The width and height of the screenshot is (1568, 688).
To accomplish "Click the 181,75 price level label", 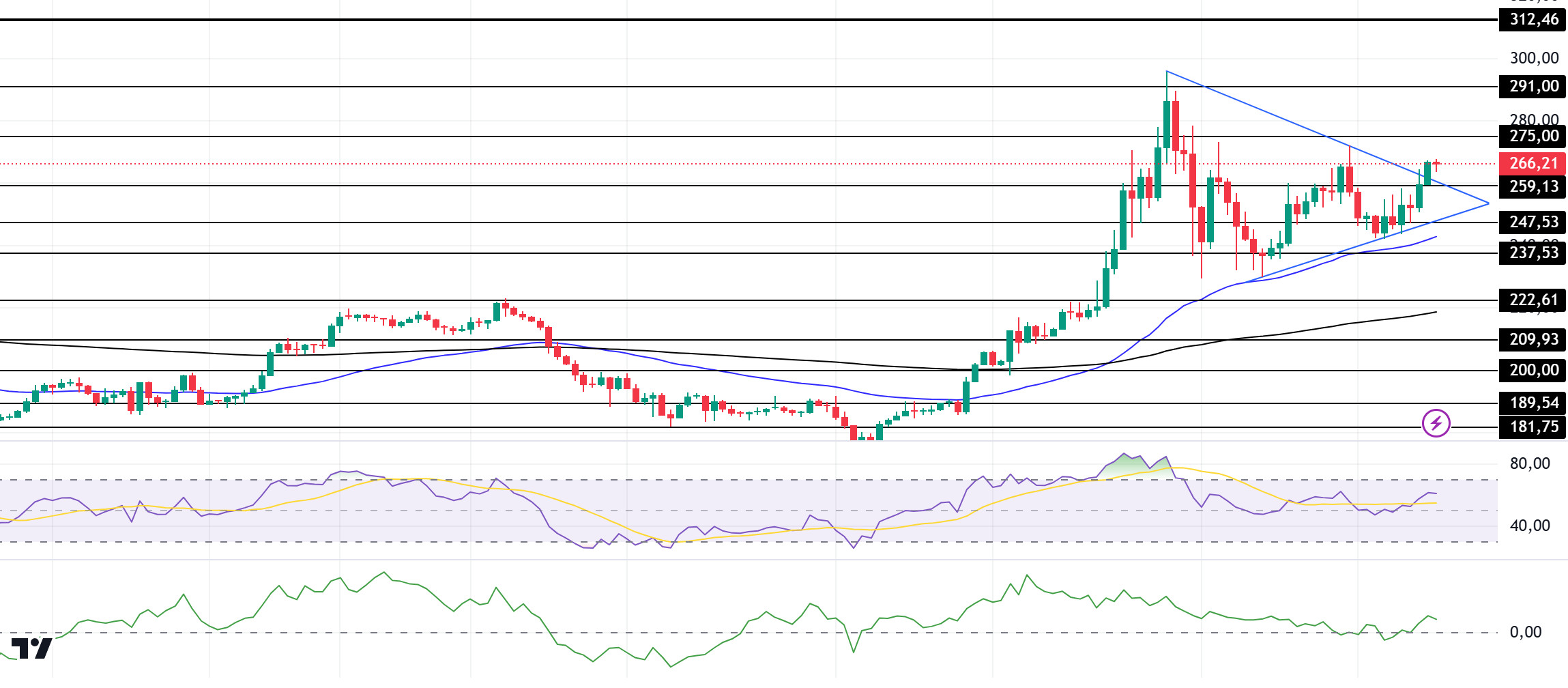I will tap(1533, 427).
